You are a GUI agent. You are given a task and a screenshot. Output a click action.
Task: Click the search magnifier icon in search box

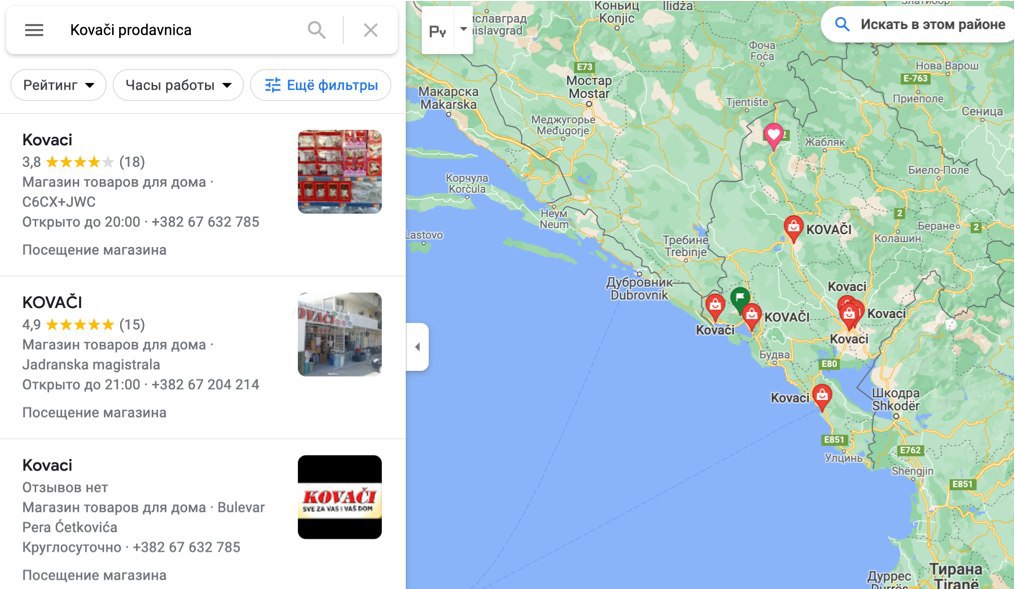[317, 30]
